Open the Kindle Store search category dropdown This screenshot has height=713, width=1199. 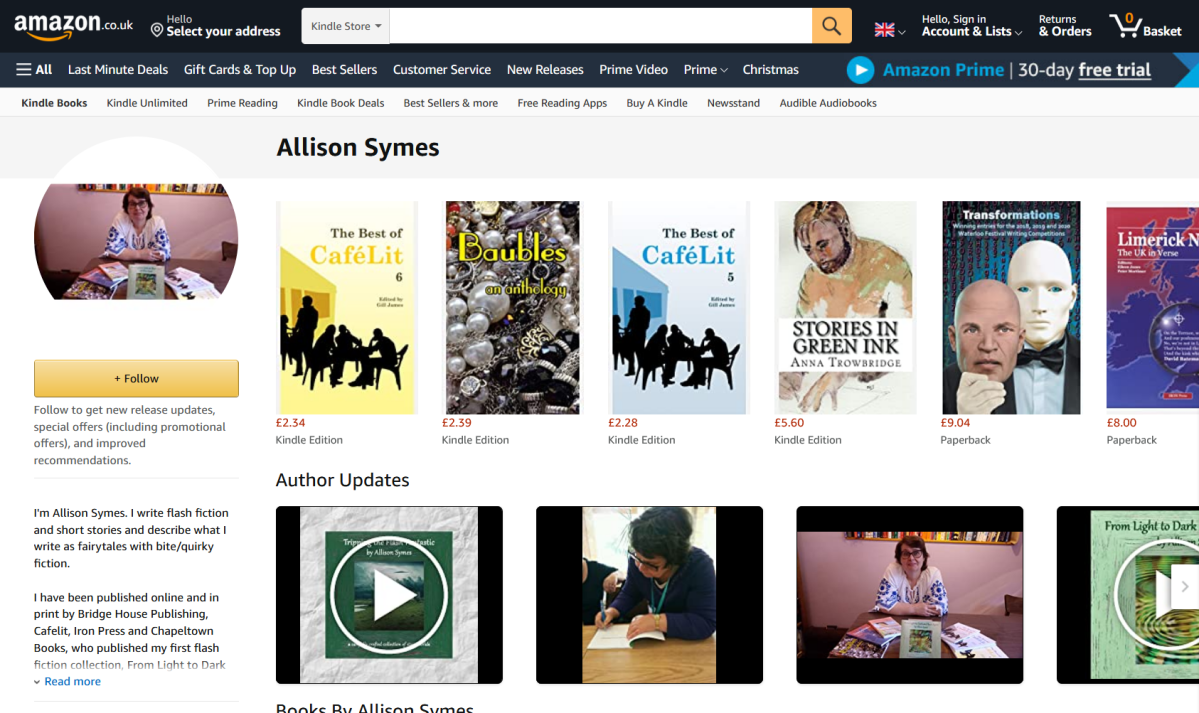tap(346, 26)
